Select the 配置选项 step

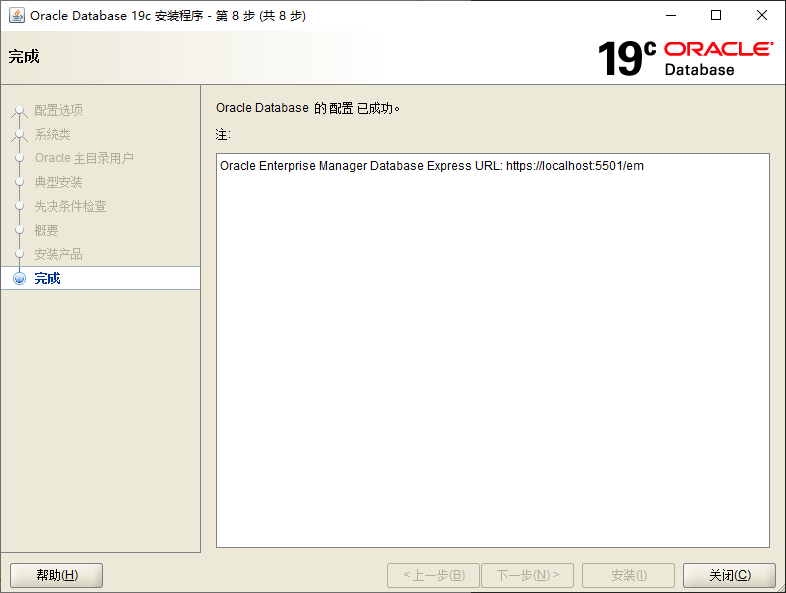[58, 110]
